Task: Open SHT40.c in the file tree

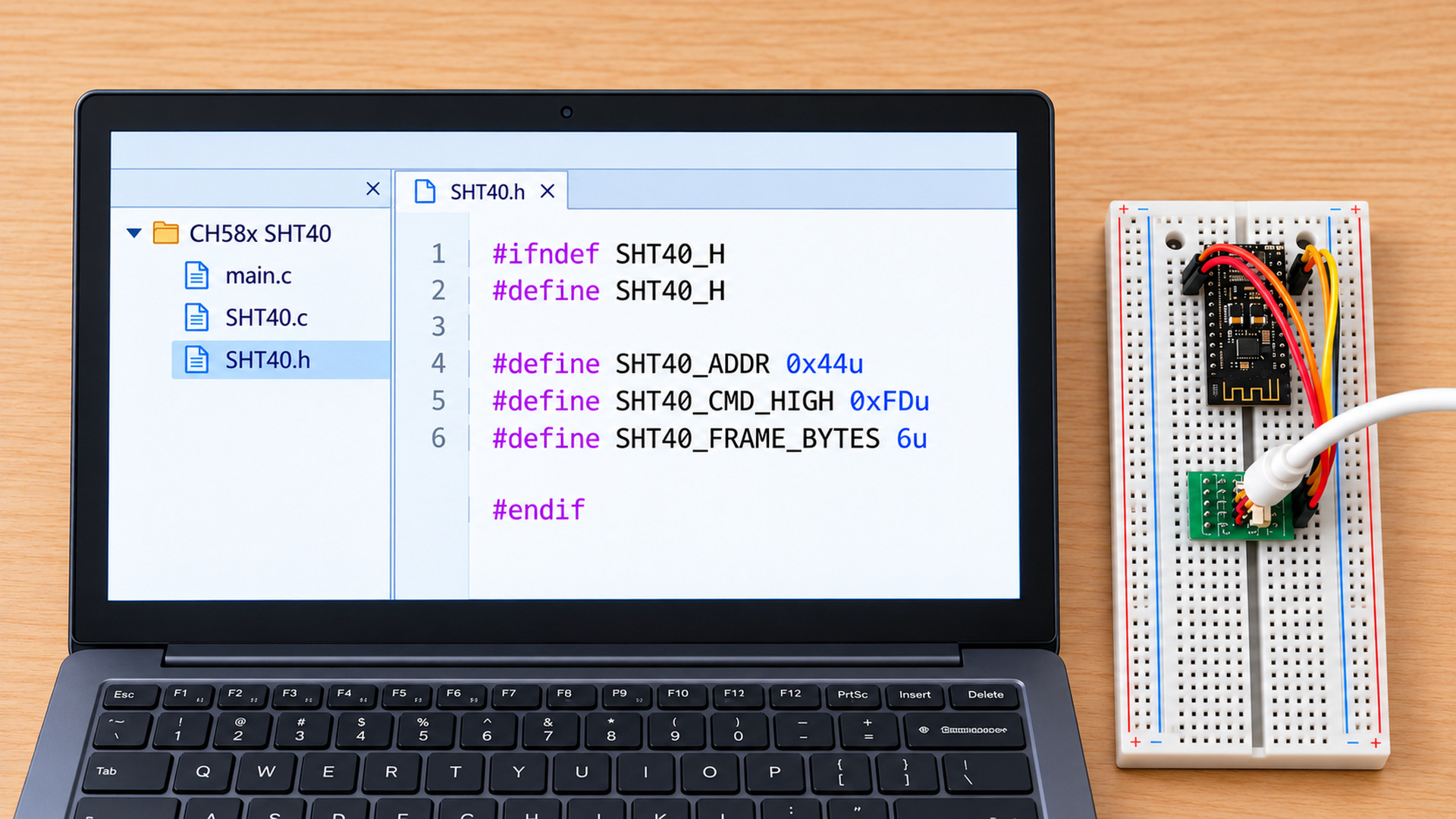Action: [266, 318]
